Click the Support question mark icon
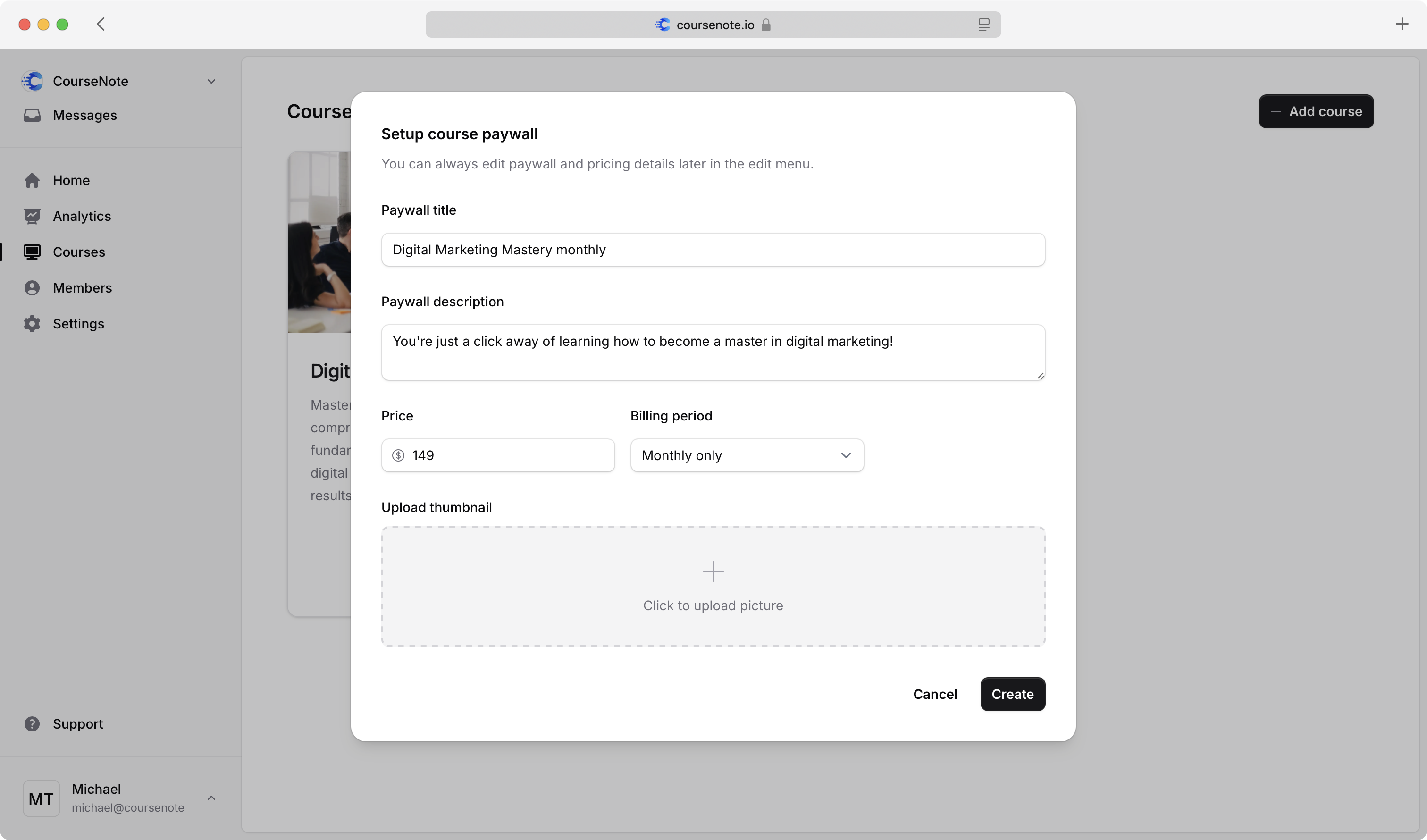Screen dimensions: 1427x840 [32, 724]
